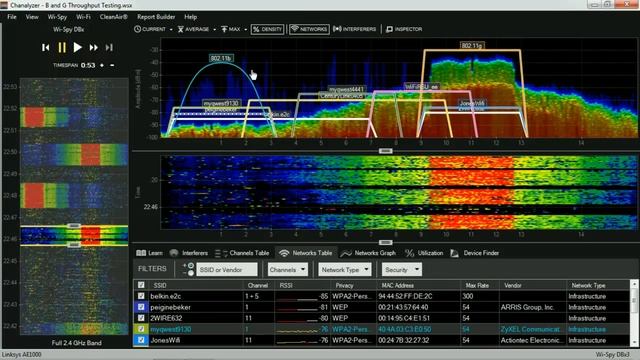Click the 802.11g overlay label

click(472, 45)
